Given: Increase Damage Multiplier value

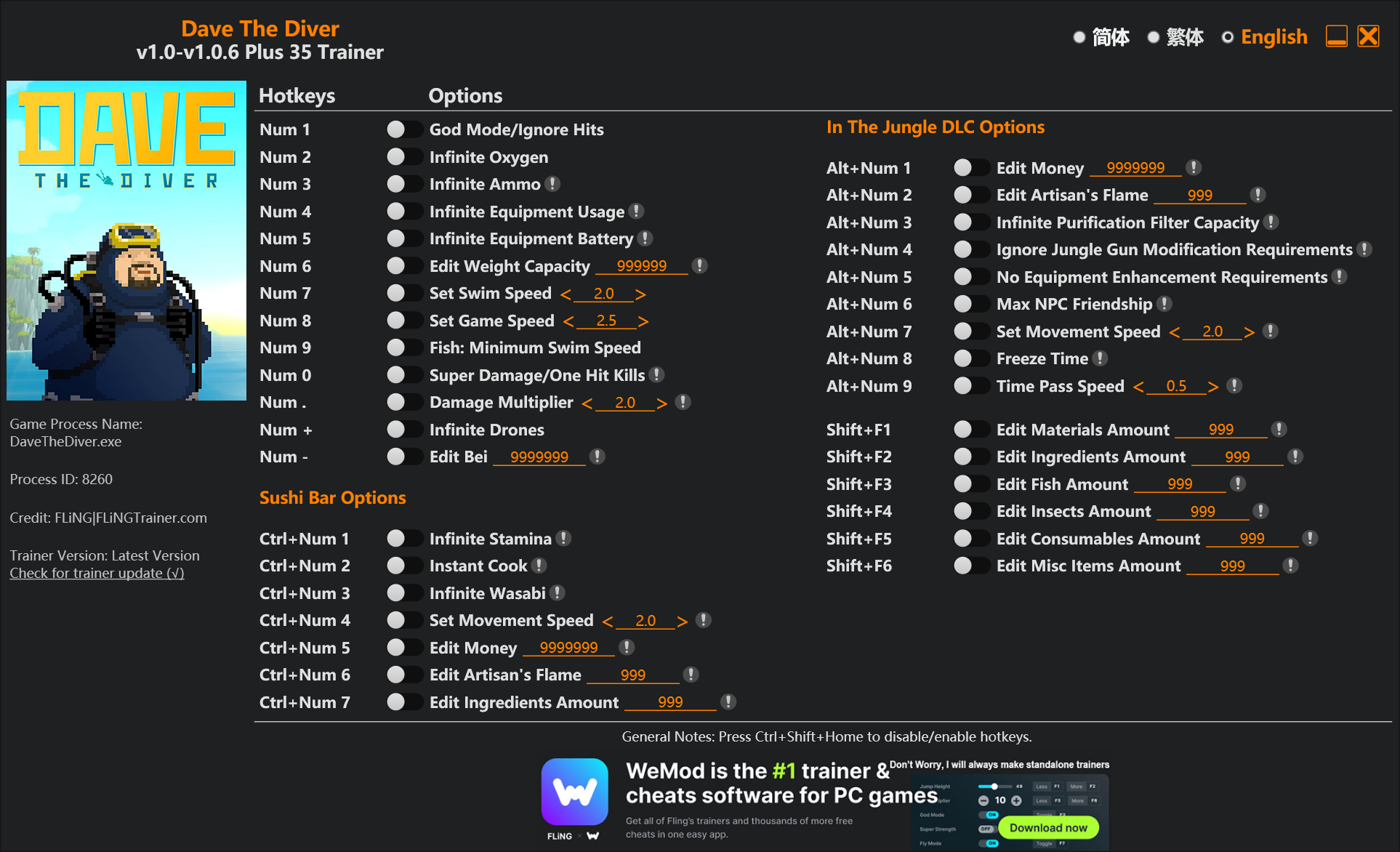Looking at the screenshot, I should 661,403.
